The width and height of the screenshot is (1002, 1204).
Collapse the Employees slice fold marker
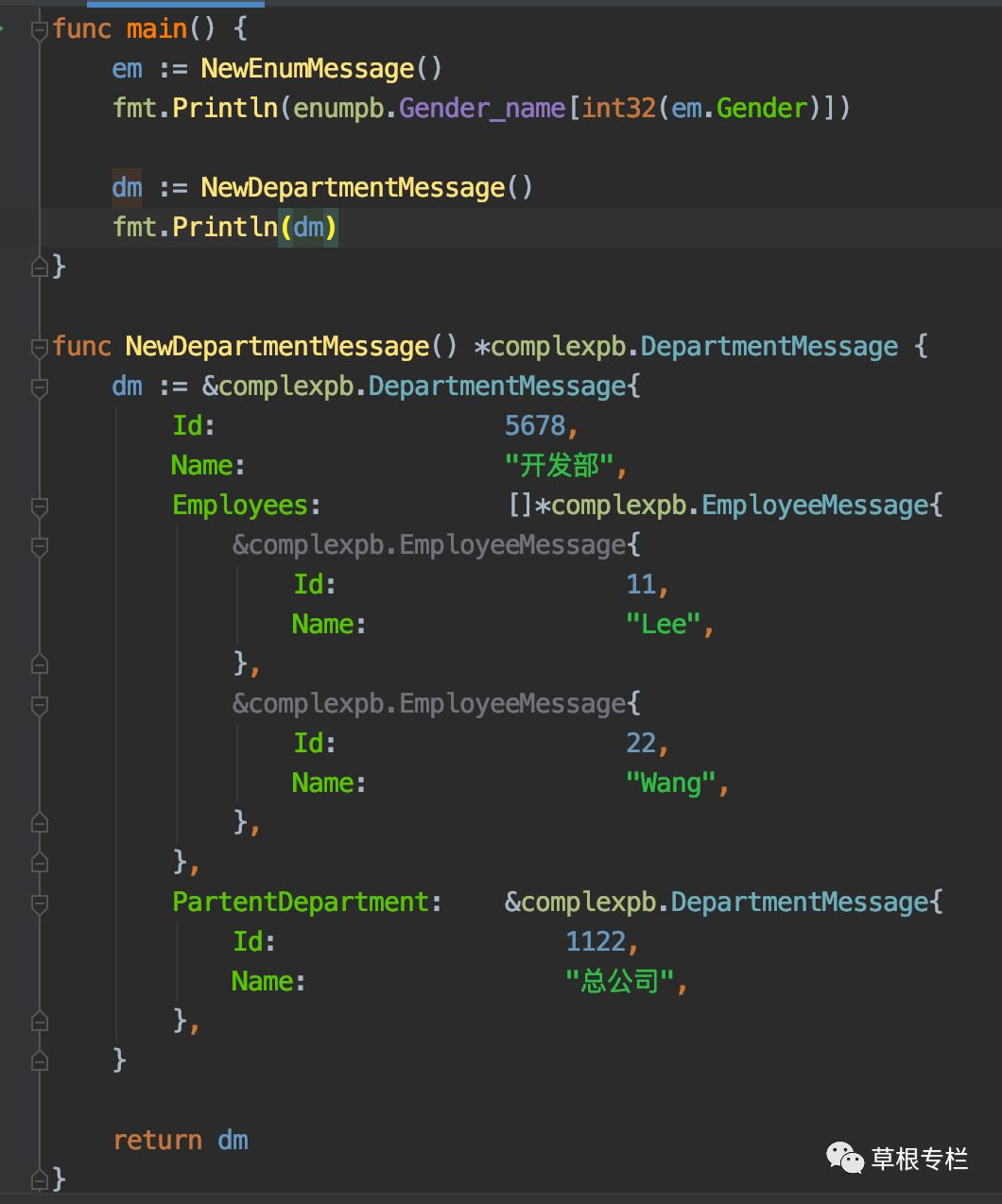(40, 507)
